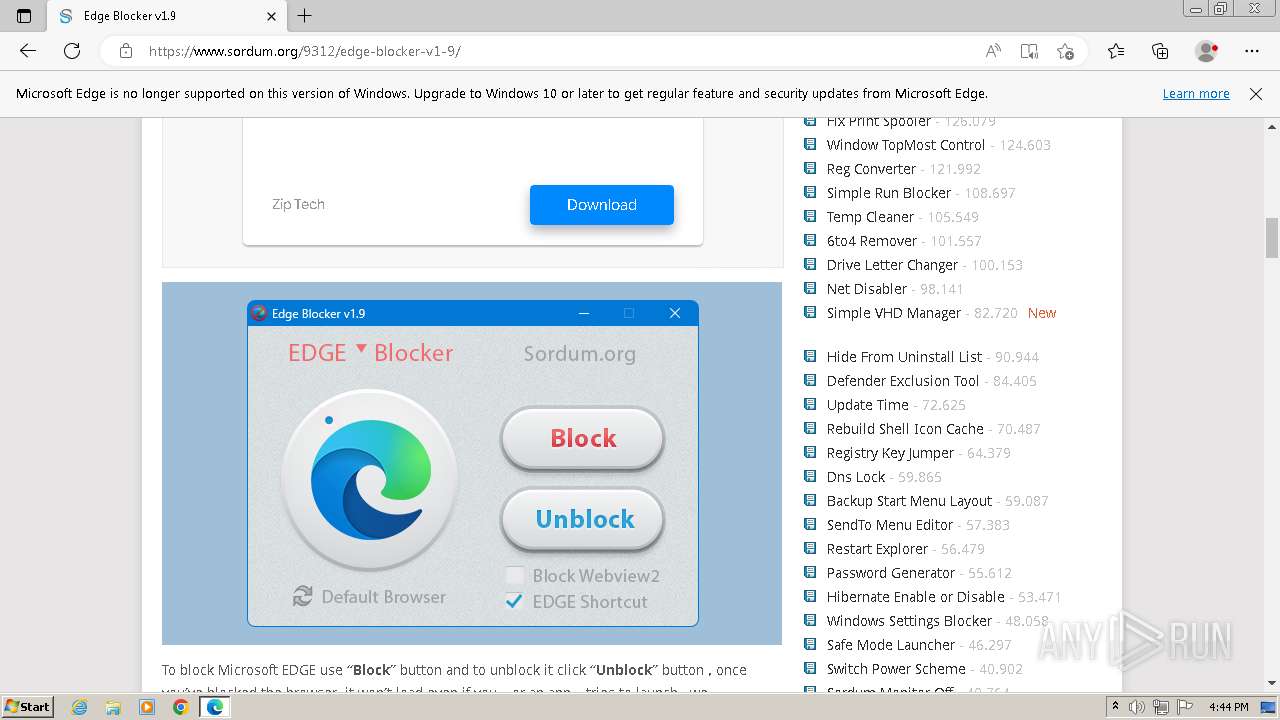Open Hide From Uninstall List link
Screen dimensions: 1280x720
(905, 357)
